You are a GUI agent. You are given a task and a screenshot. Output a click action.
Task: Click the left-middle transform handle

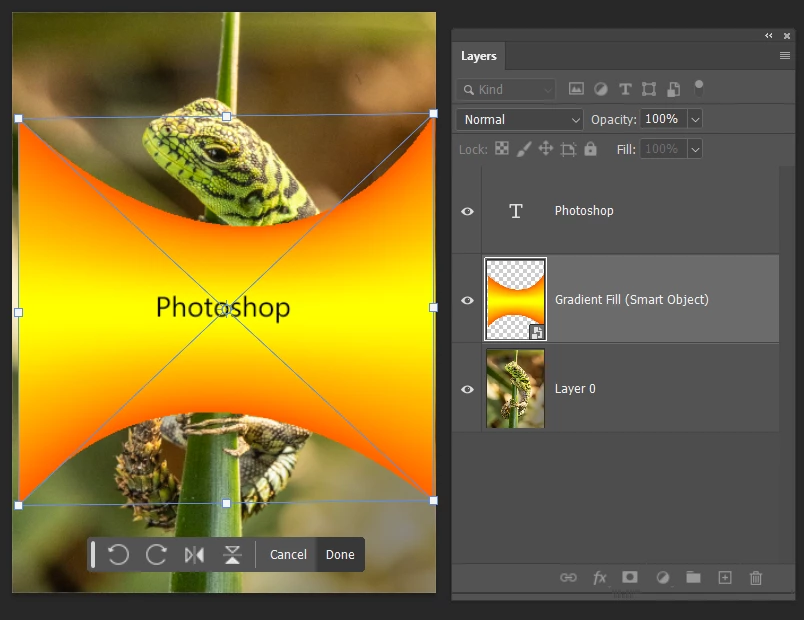18,312
